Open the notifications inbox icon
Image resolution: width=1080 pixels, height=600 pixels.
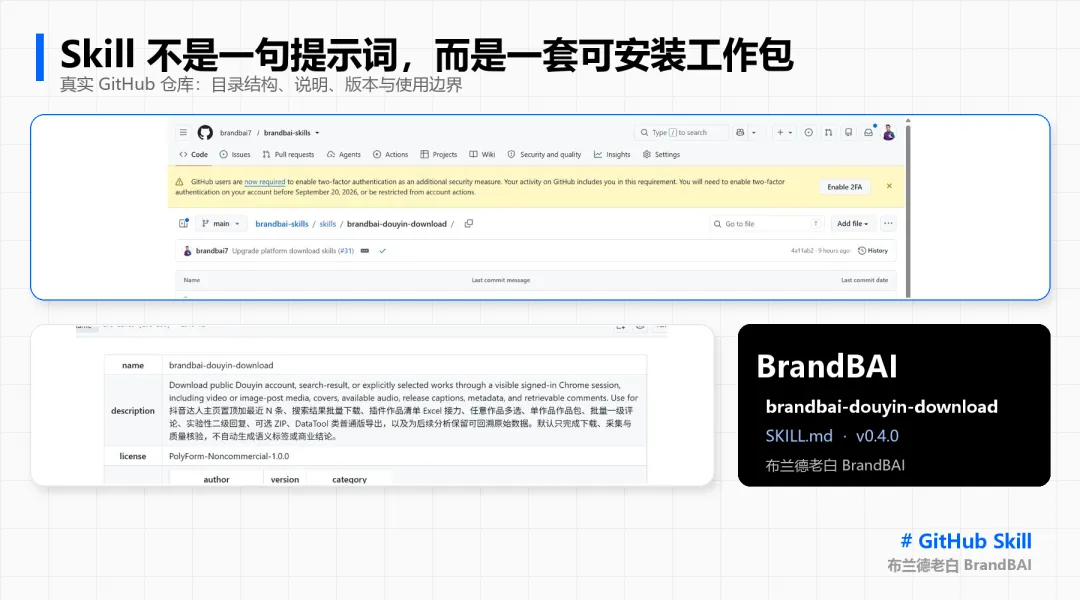tap(869, 132)
